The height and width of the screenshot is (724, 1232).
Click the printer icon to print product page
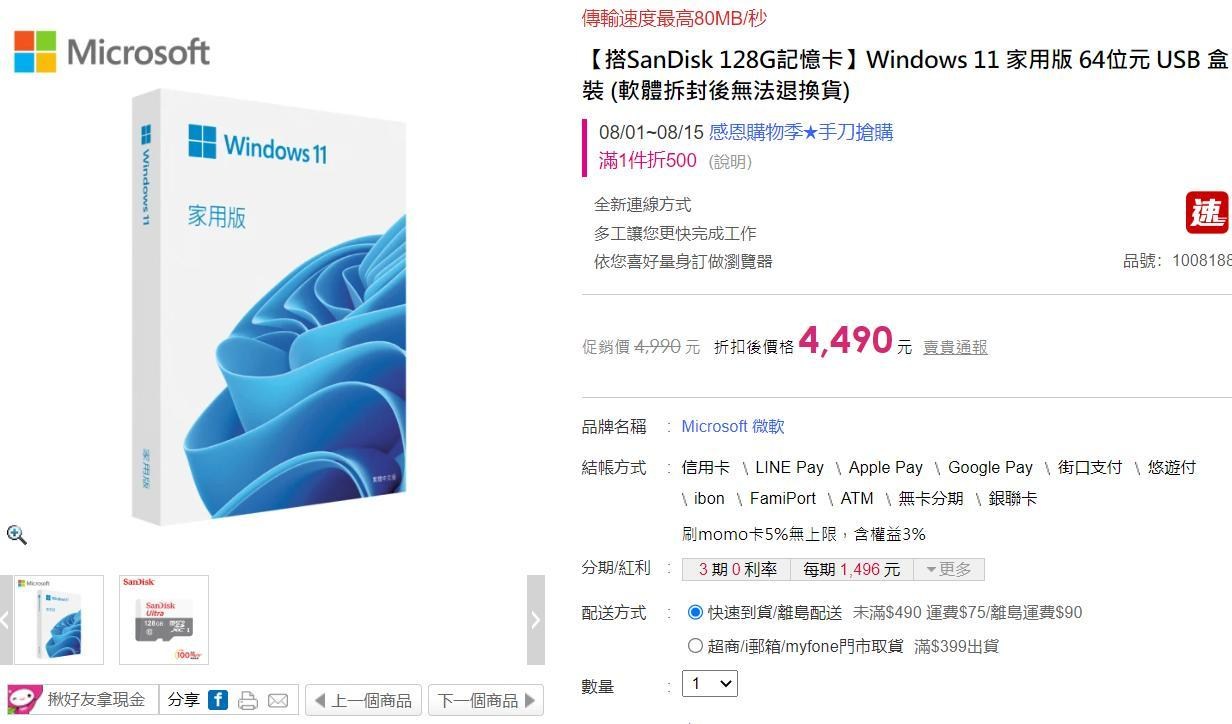click(x=248, y=700)
